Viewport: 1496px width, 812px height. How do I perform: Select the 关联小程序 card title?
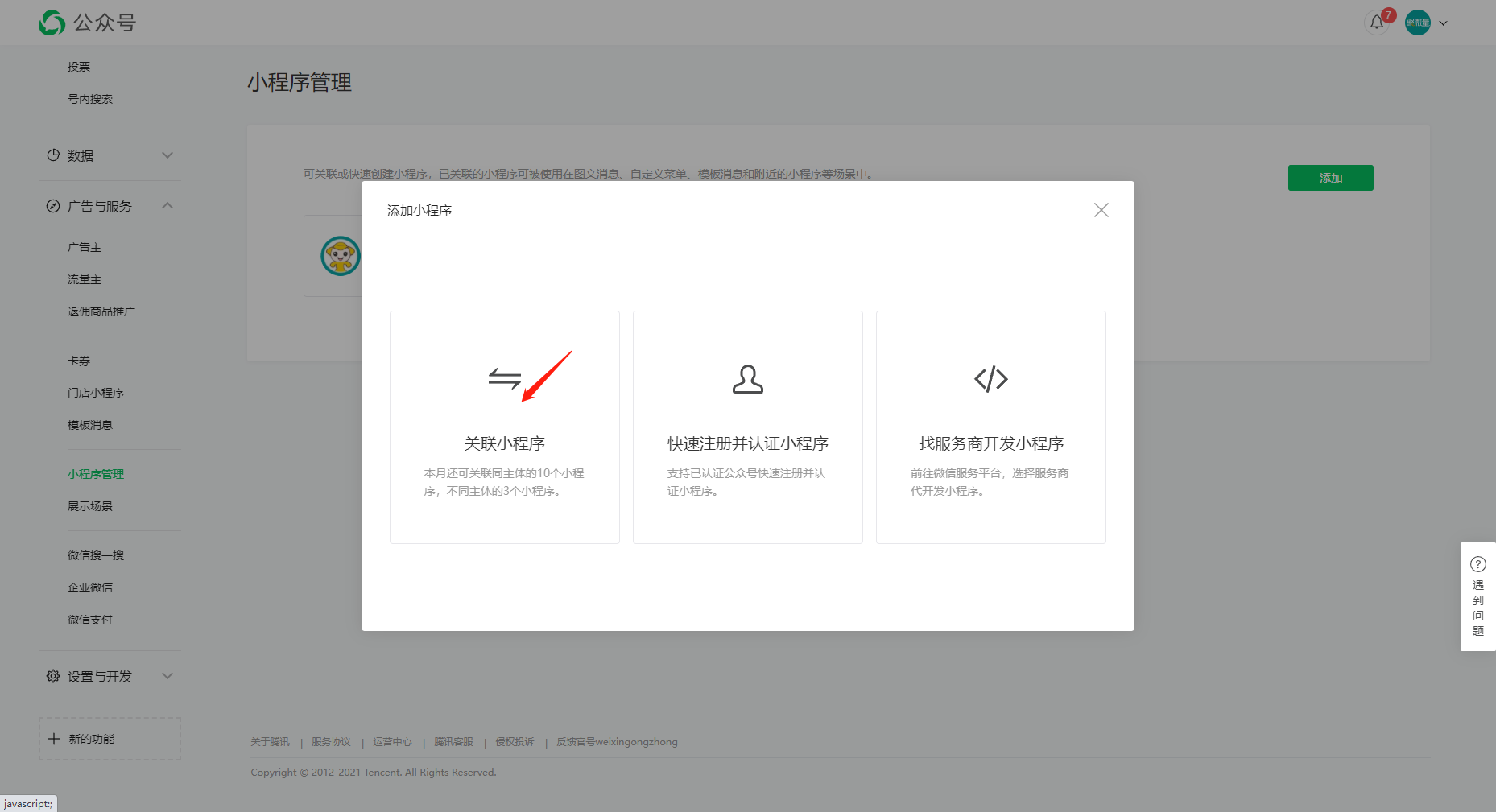click(505, 443)
